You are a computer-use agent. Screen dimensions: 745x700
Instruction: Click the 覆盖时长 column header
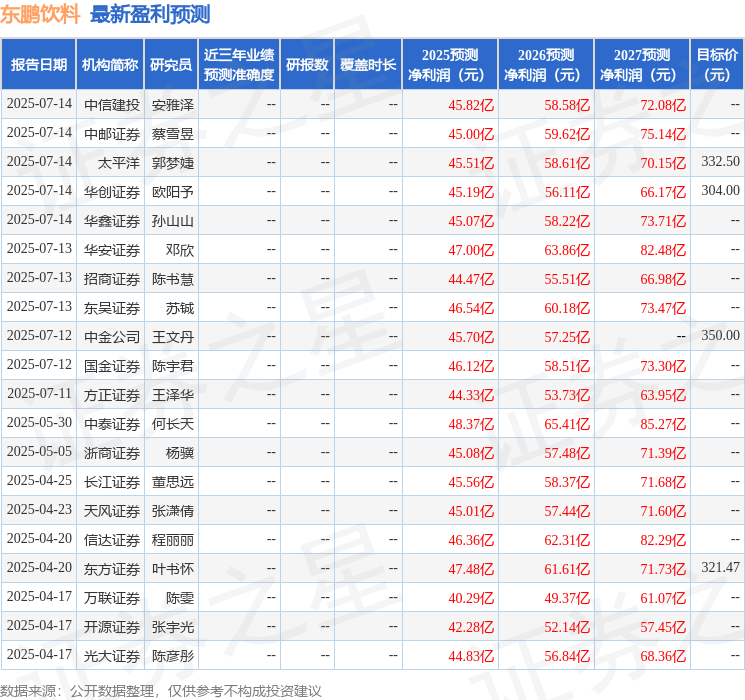368,65
